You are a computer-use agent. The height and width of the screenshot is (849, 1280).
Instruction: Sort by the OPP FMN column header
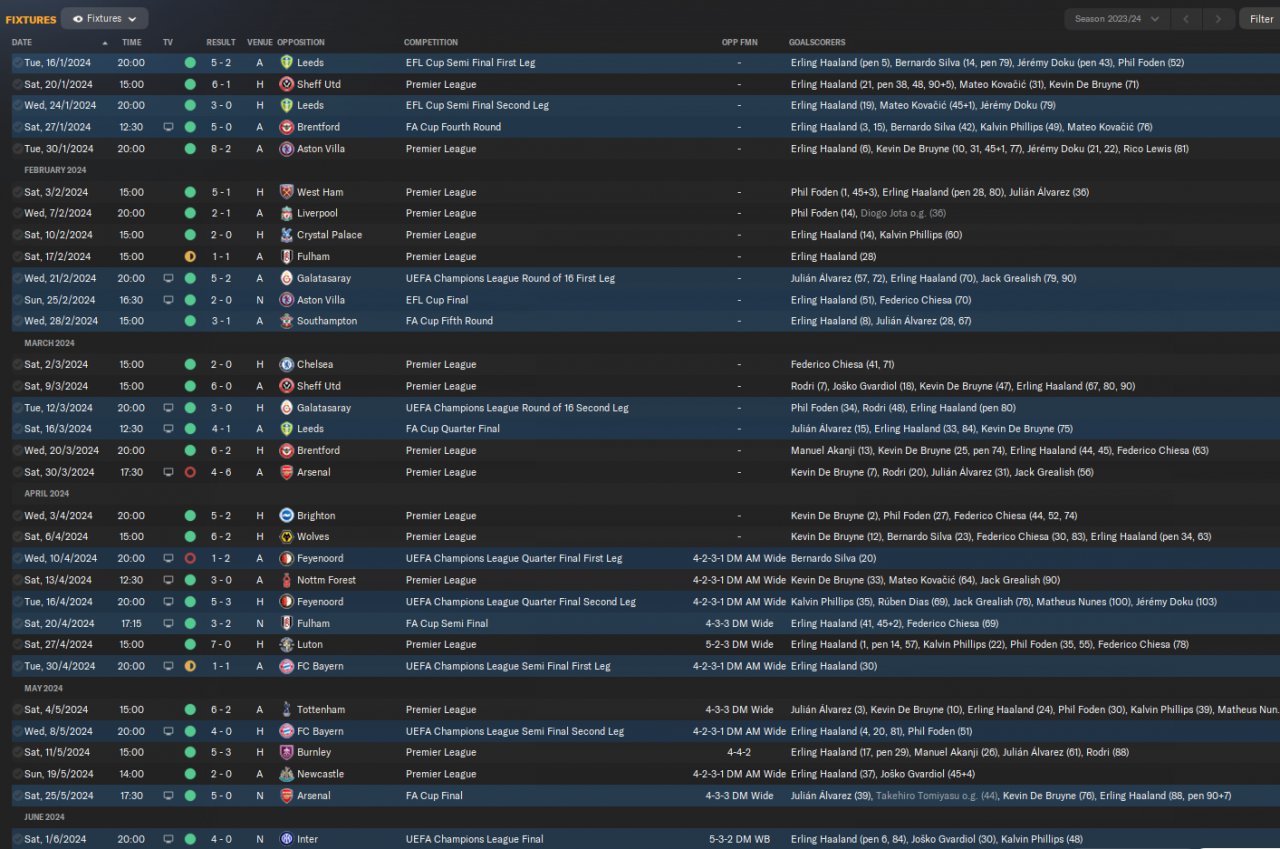[x=738, y=42]
